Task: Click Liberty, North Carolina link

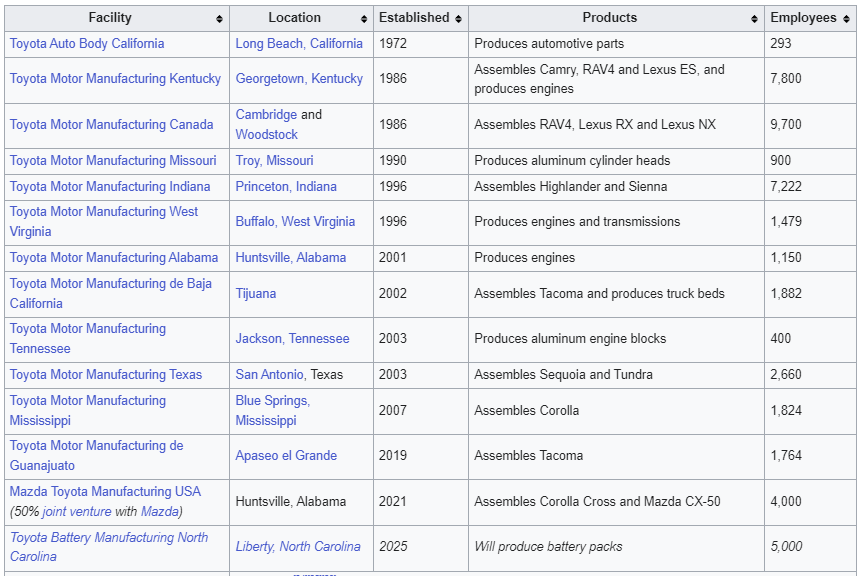Action: pos(298,547)
